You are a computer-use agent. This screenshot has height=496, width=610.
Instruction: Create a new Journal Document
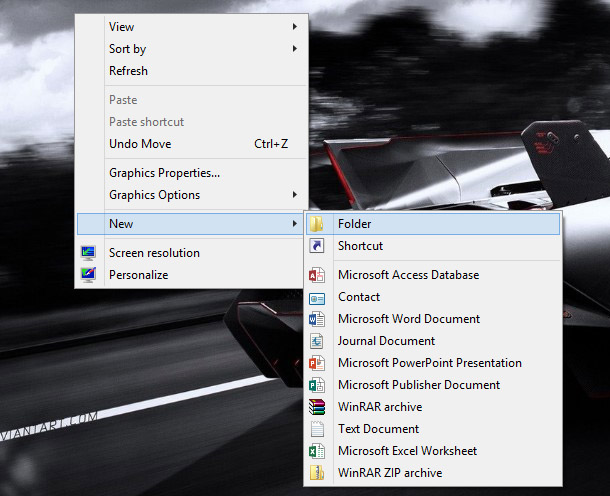(x=433, y=341)
